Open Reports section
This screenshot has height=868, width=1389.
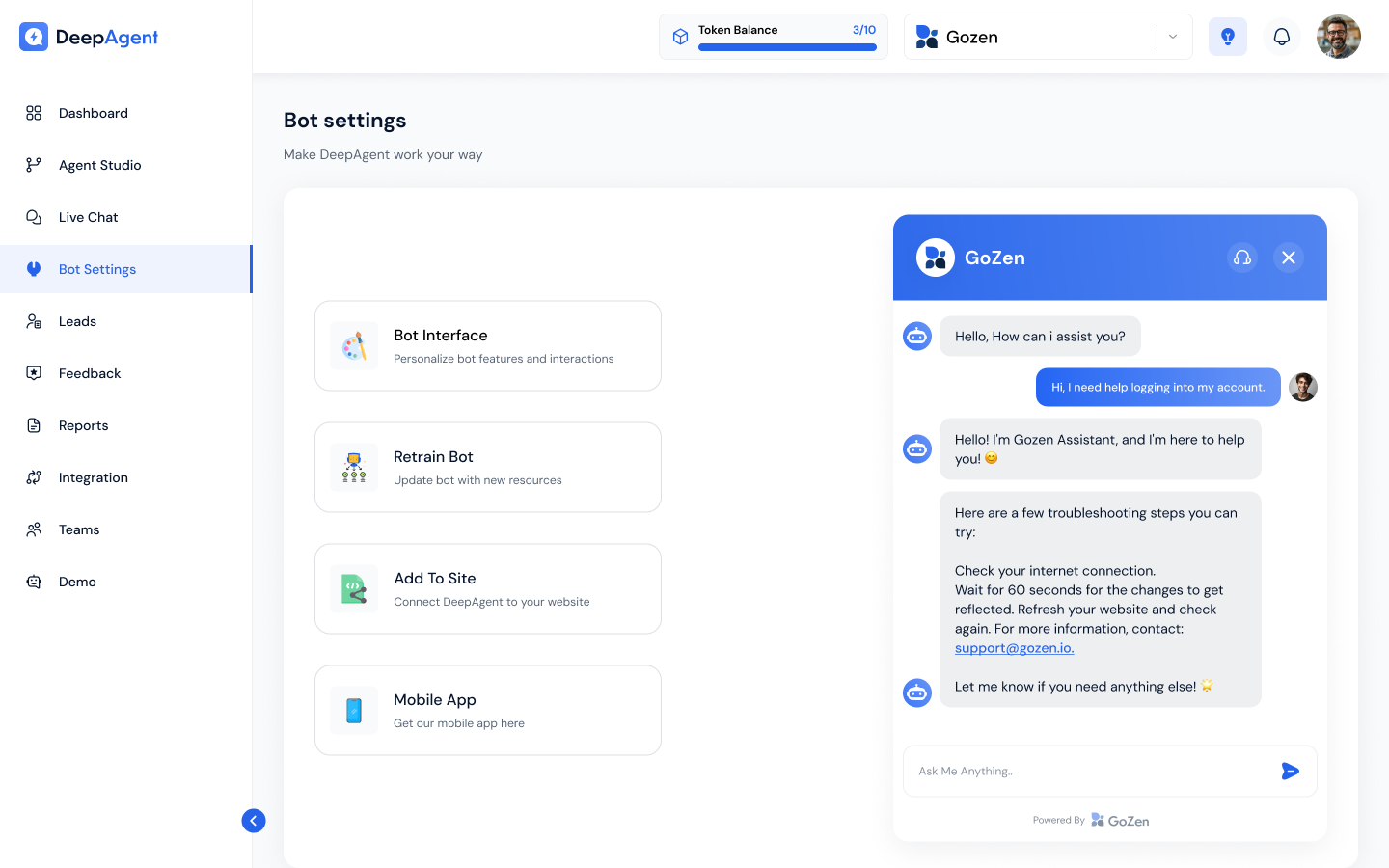coord(125,425)
